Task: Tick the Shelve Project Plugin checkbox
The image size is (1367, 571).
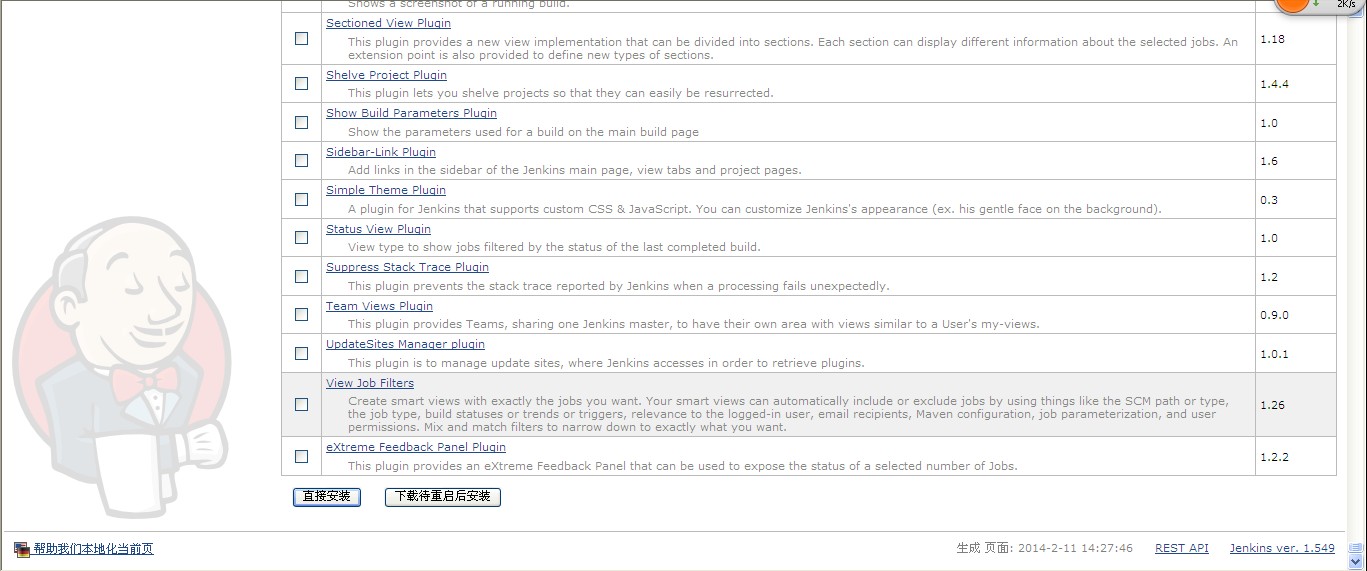Action: point(301,84)
